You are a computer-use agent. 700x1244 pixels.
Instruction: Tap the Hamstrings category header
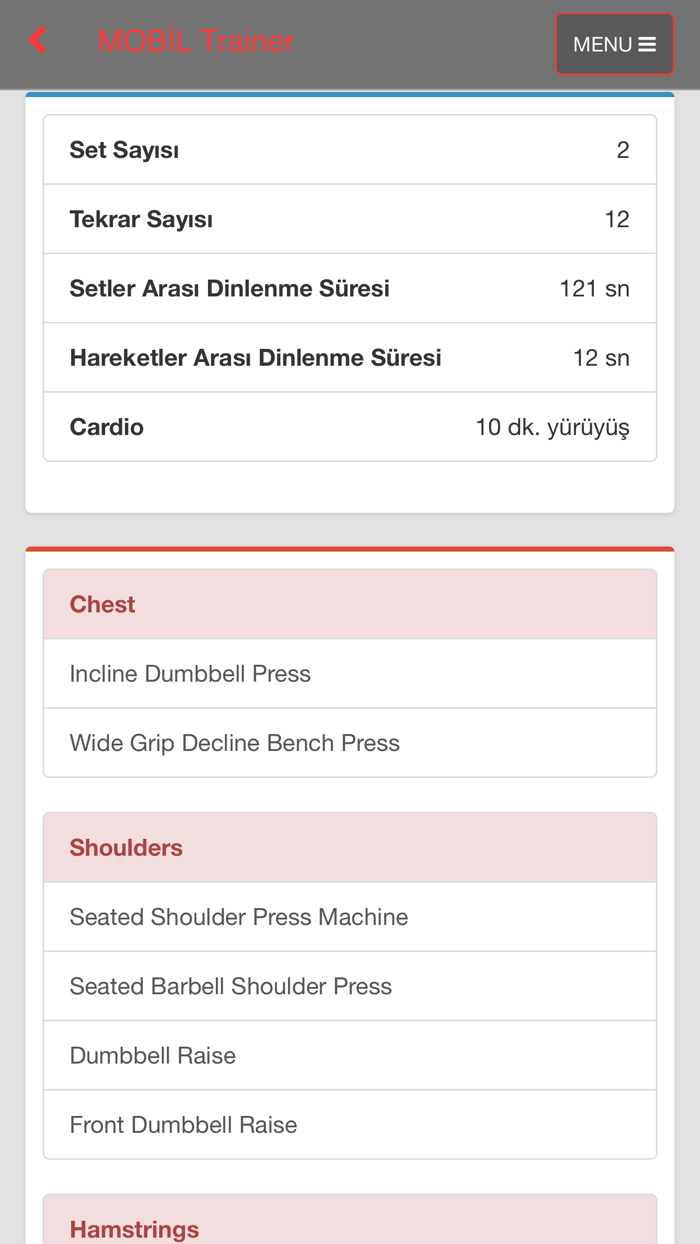349,1226
